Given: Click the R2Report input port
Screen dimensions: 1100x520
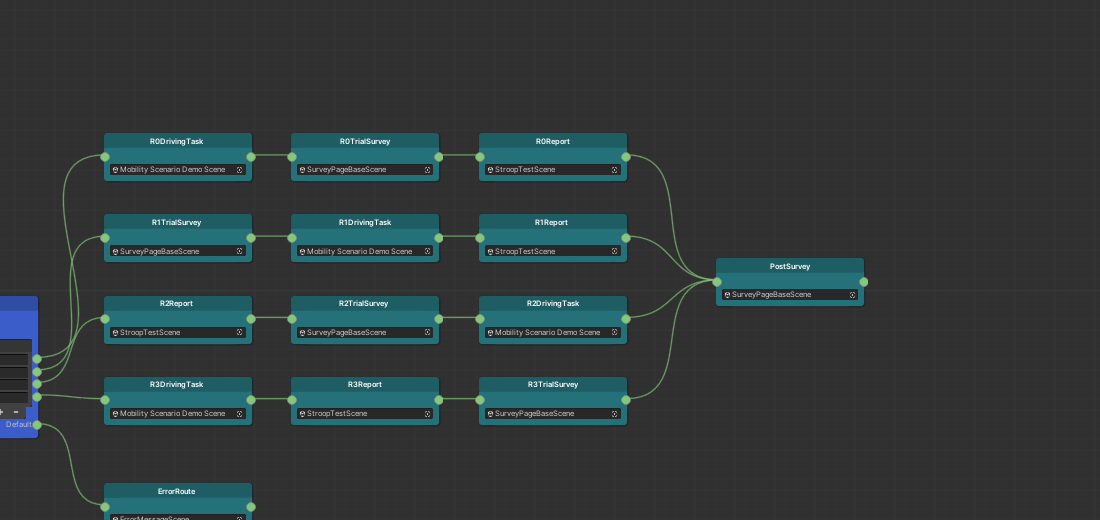Looking at the screenshot, I should (x=105, y=319).
